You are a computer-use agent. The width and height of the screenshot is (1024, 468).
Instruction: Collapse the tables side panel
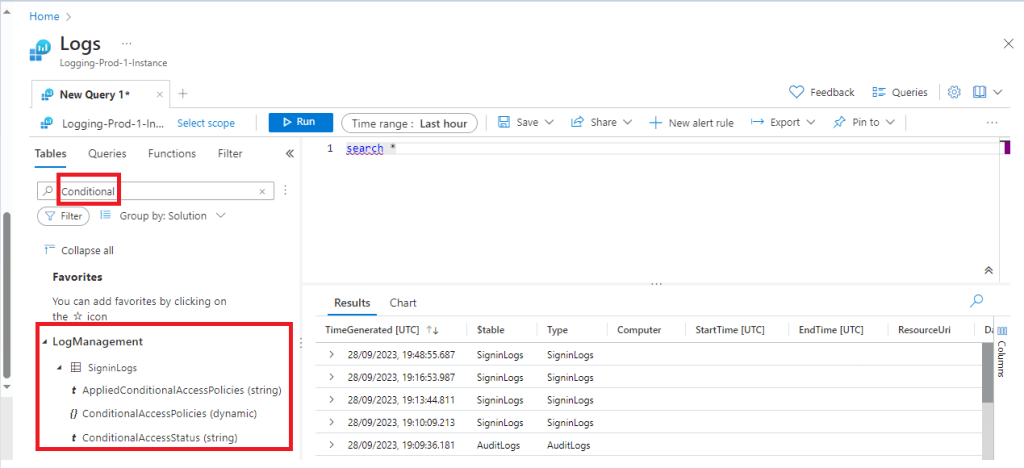point(290,154)
